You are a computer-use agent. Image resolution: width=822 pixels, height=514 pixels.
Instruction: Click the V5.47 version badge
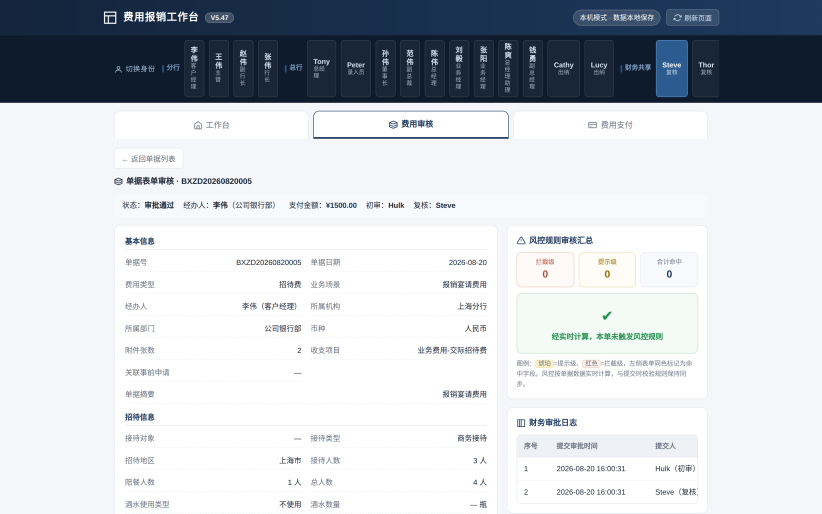click(x=219, y=17)
